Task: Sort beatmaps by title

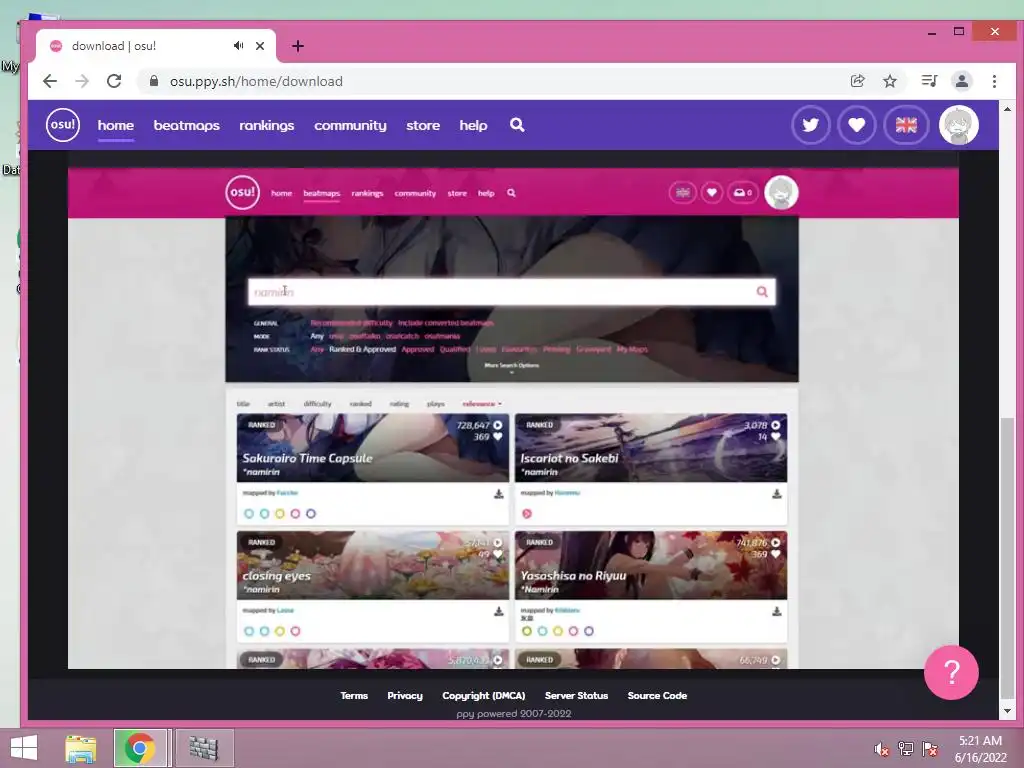Action: point(243,404)
